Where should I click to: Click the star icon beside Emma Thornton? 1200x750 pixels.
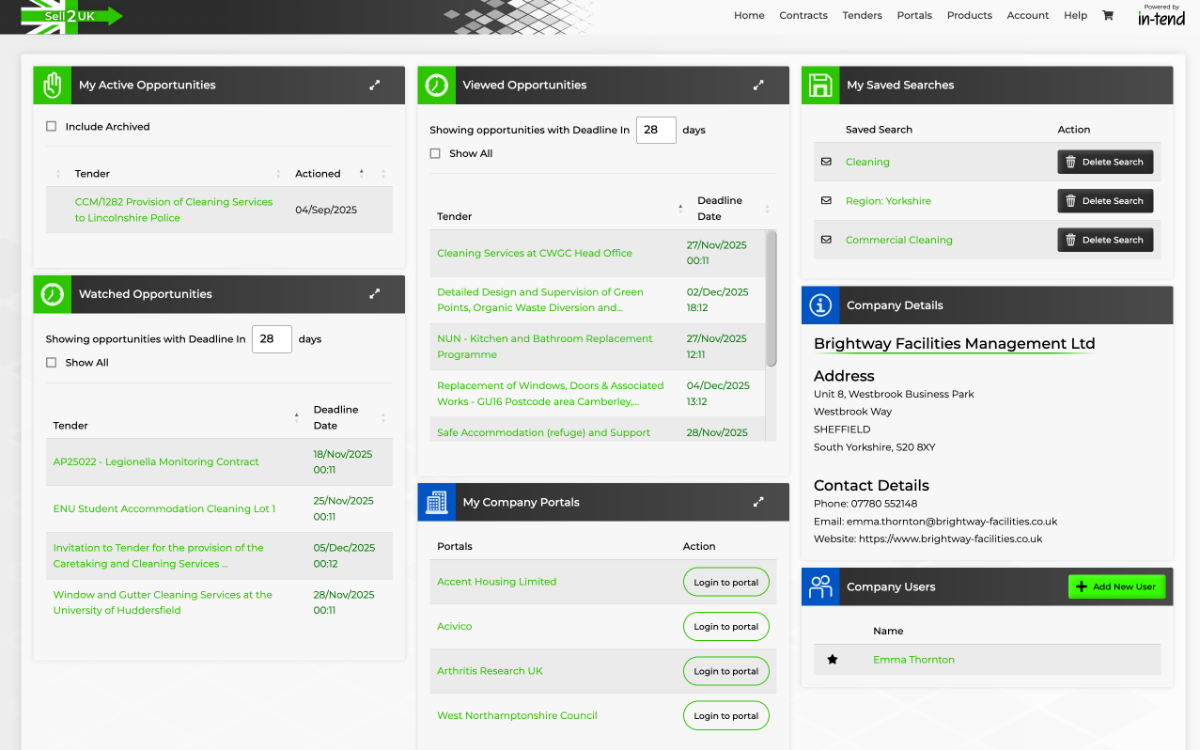(832, 660)
